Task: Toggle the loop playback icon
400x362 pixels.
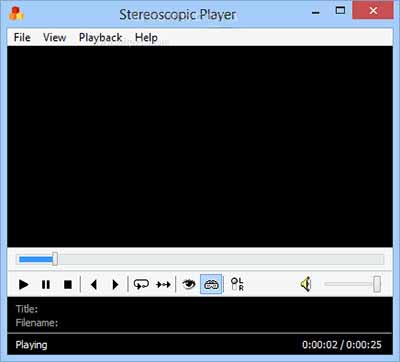Action: pyautogui.click(x=141, y=284)
